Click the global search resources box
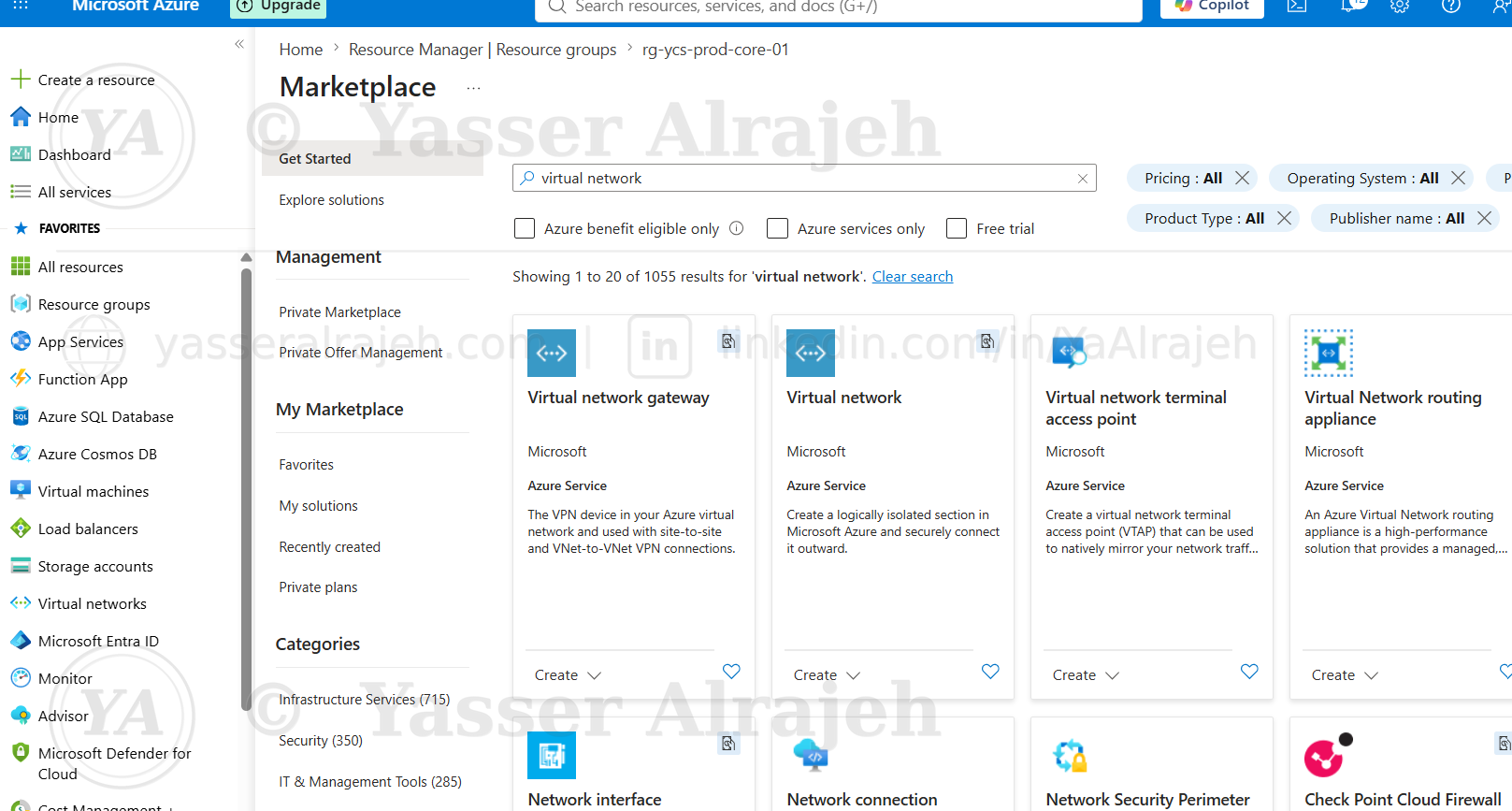Screen dimensions: 1512x811 [x=838, y=7]
